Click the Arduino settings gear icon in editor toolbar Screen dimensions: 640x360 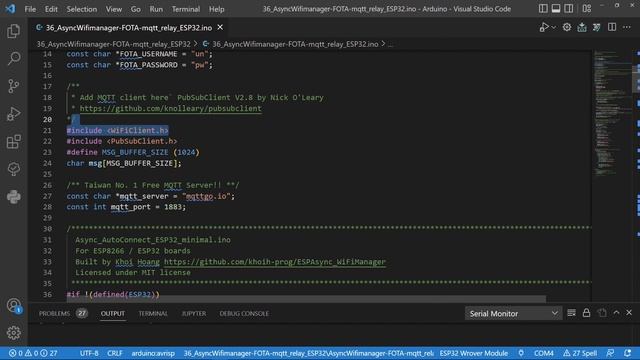click(x=567, y=27)
